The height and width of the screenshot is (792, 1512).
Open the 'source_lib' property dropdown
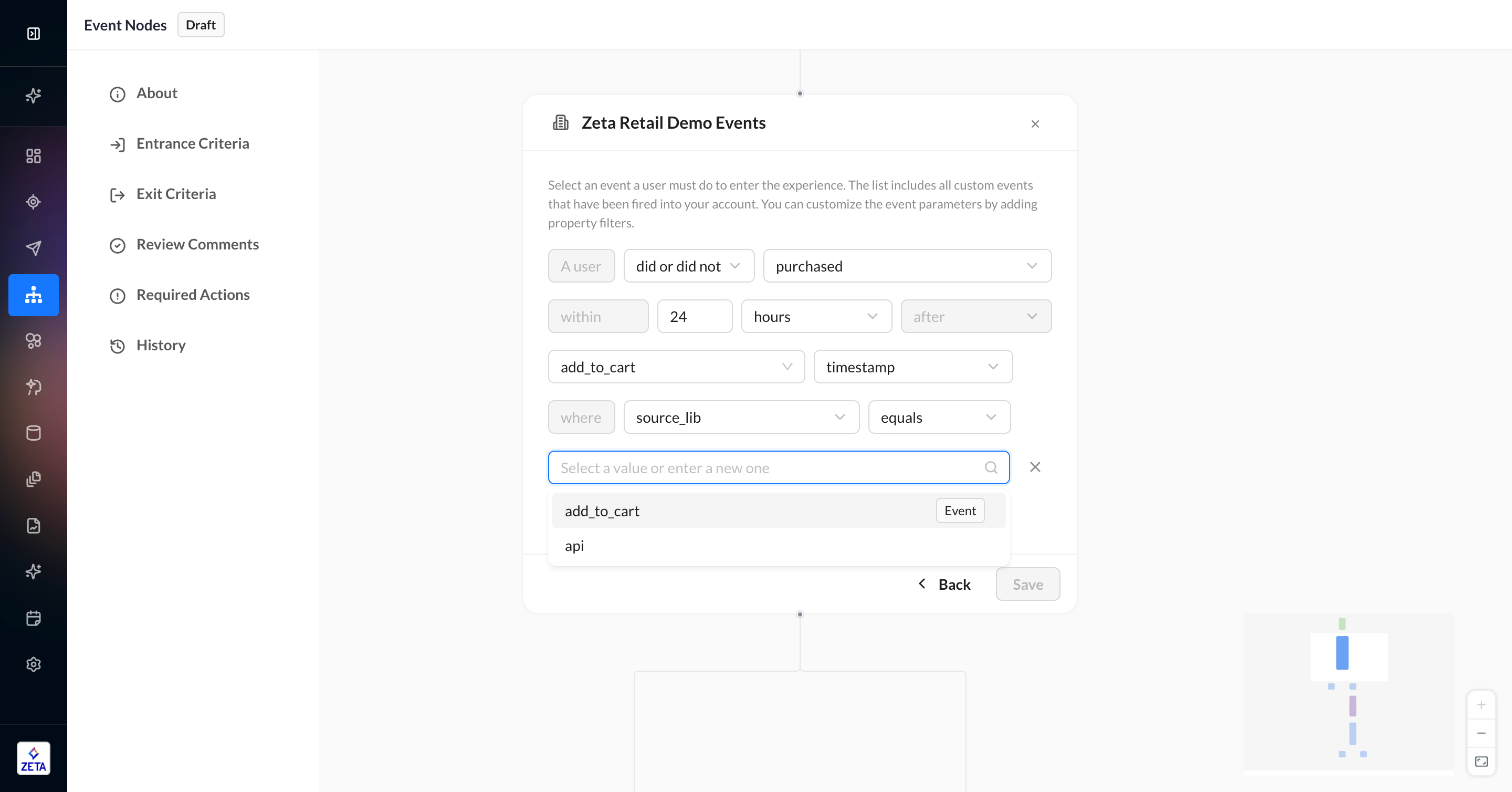tap(741, 418)
